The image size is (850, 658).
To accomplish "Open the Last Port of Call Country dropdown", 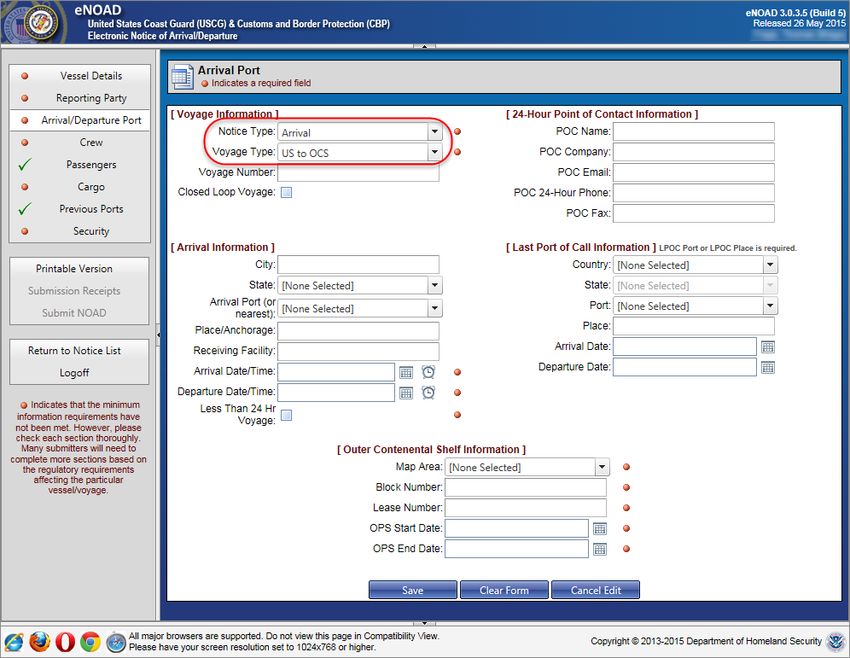I will tap(770, 265).
